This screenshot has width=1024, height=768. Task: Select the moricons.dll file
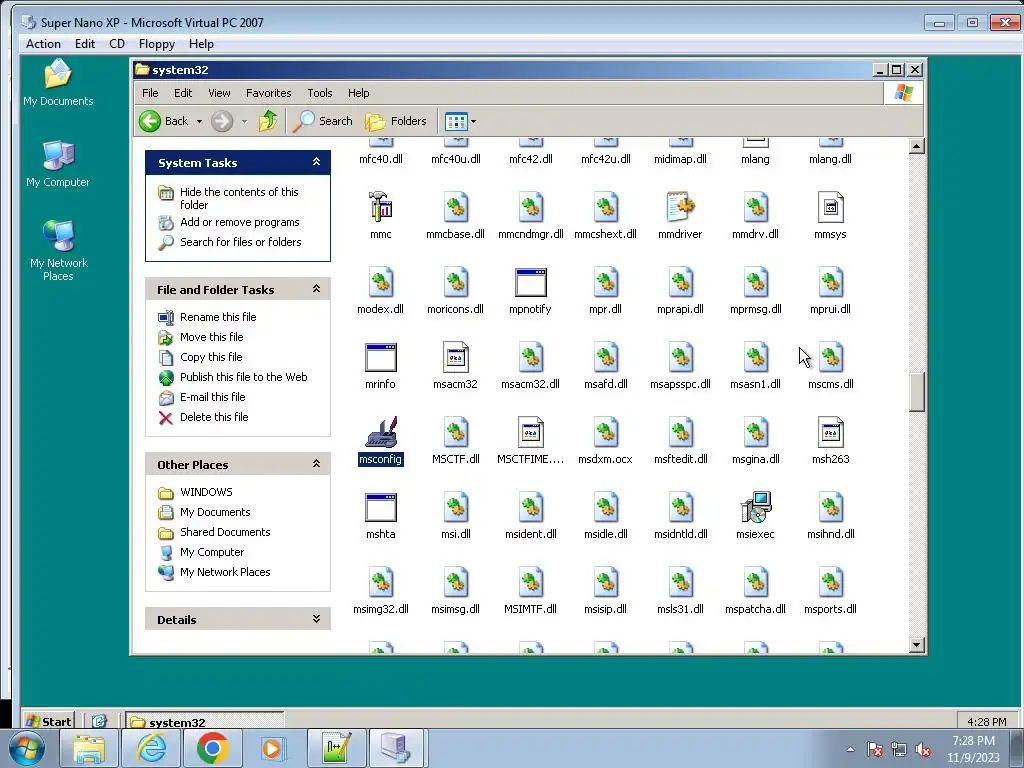click(x=455, y=282)
